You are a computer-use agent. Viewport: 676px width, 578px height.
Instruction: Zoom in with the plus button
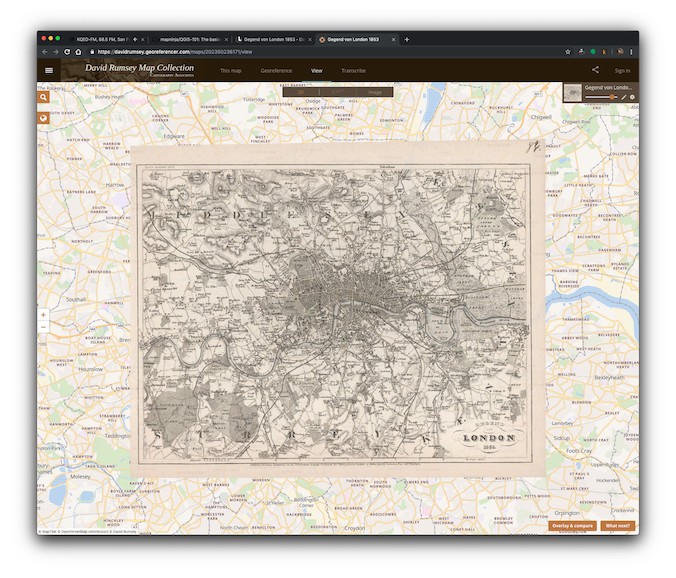tap(43, 315)
